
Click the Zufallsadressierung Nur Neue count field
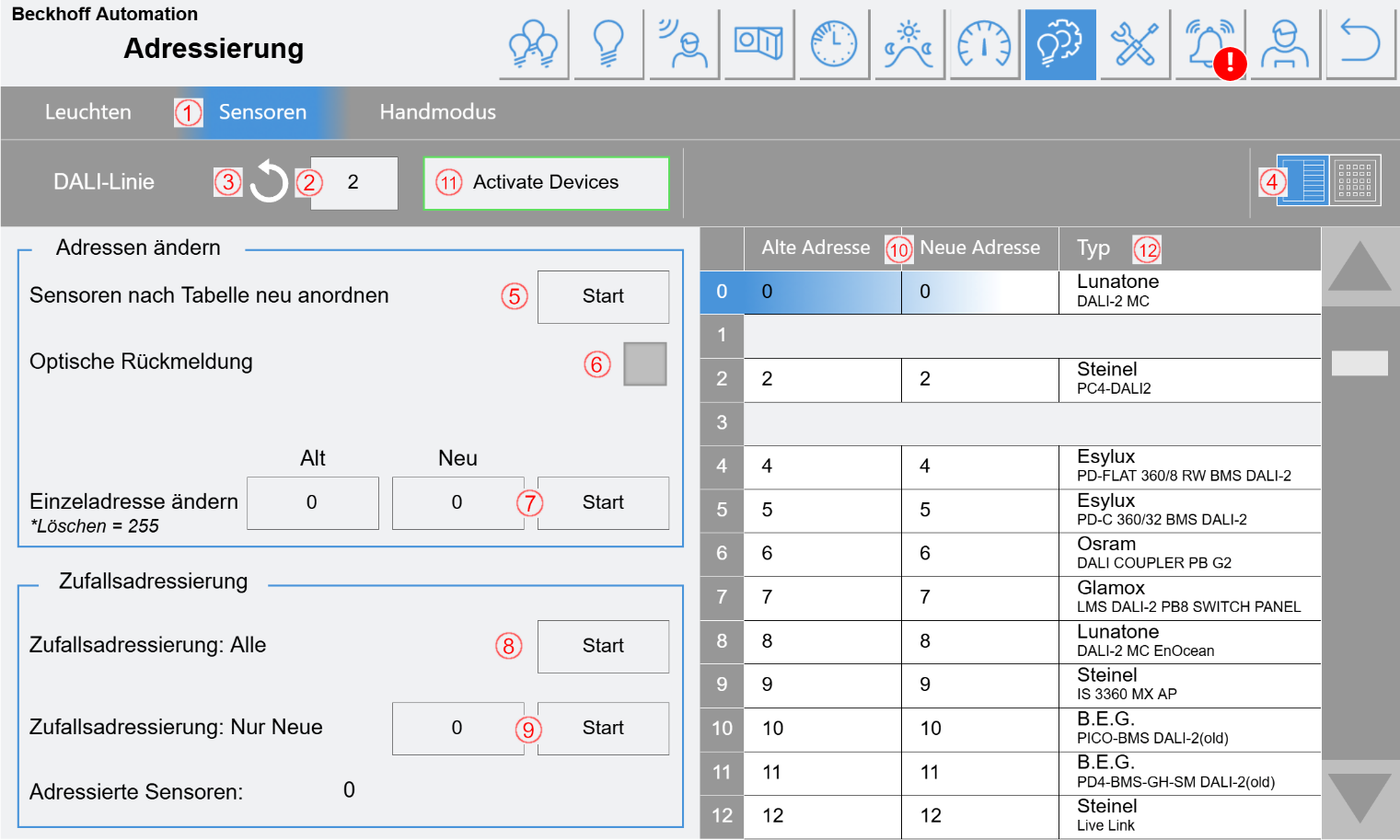457,728
